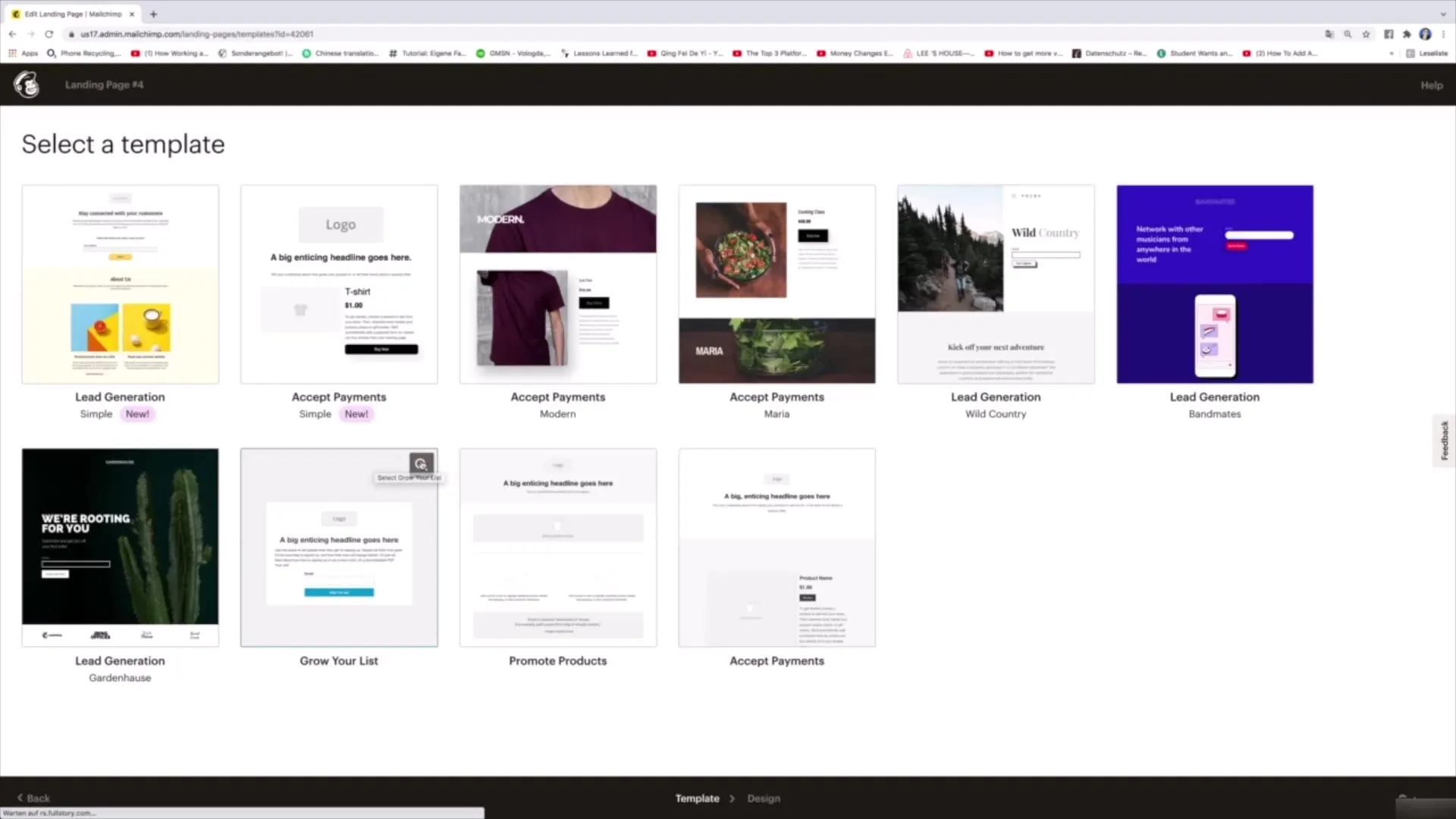The image size is (1456, 819).
Task: Show more bookmarks overflow chevron
Action: click(x=1391, y=53)
